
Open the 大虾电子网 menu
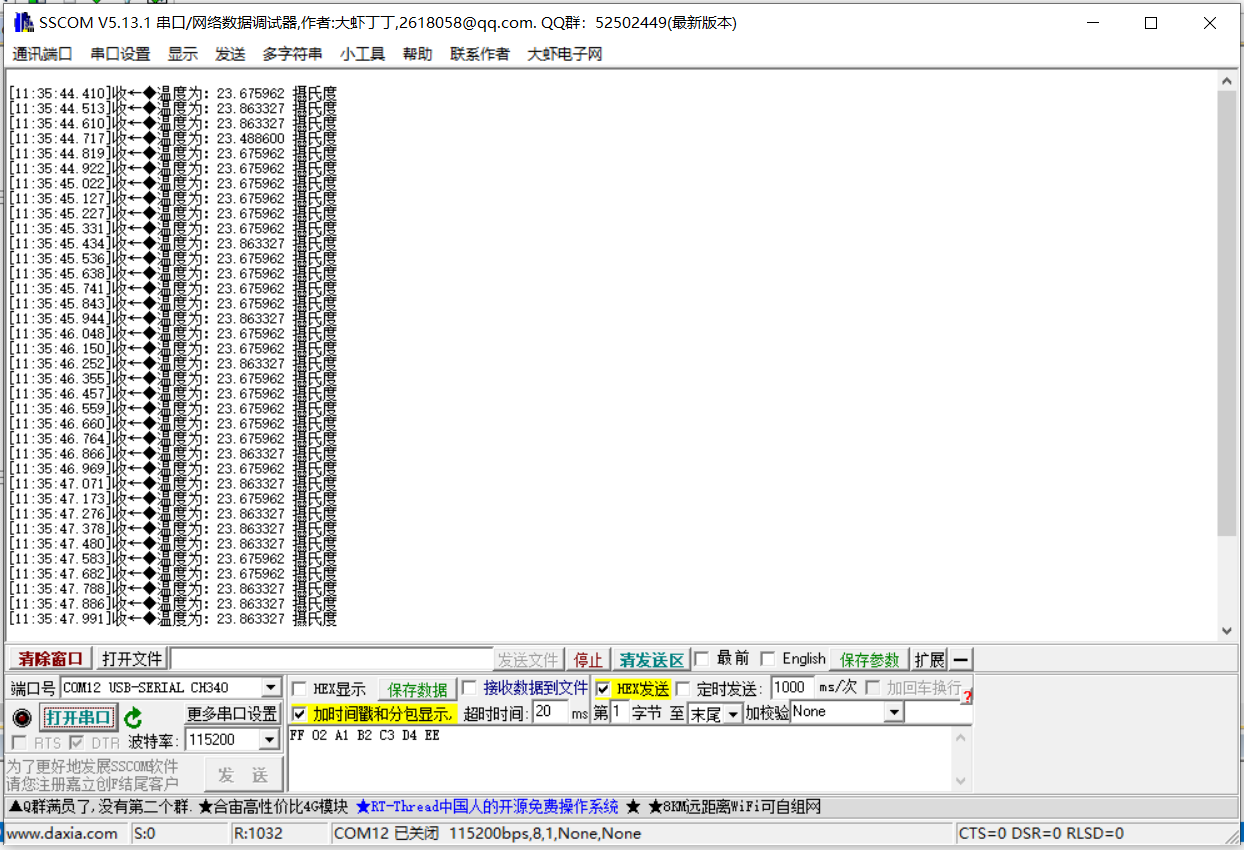point(565,54)
